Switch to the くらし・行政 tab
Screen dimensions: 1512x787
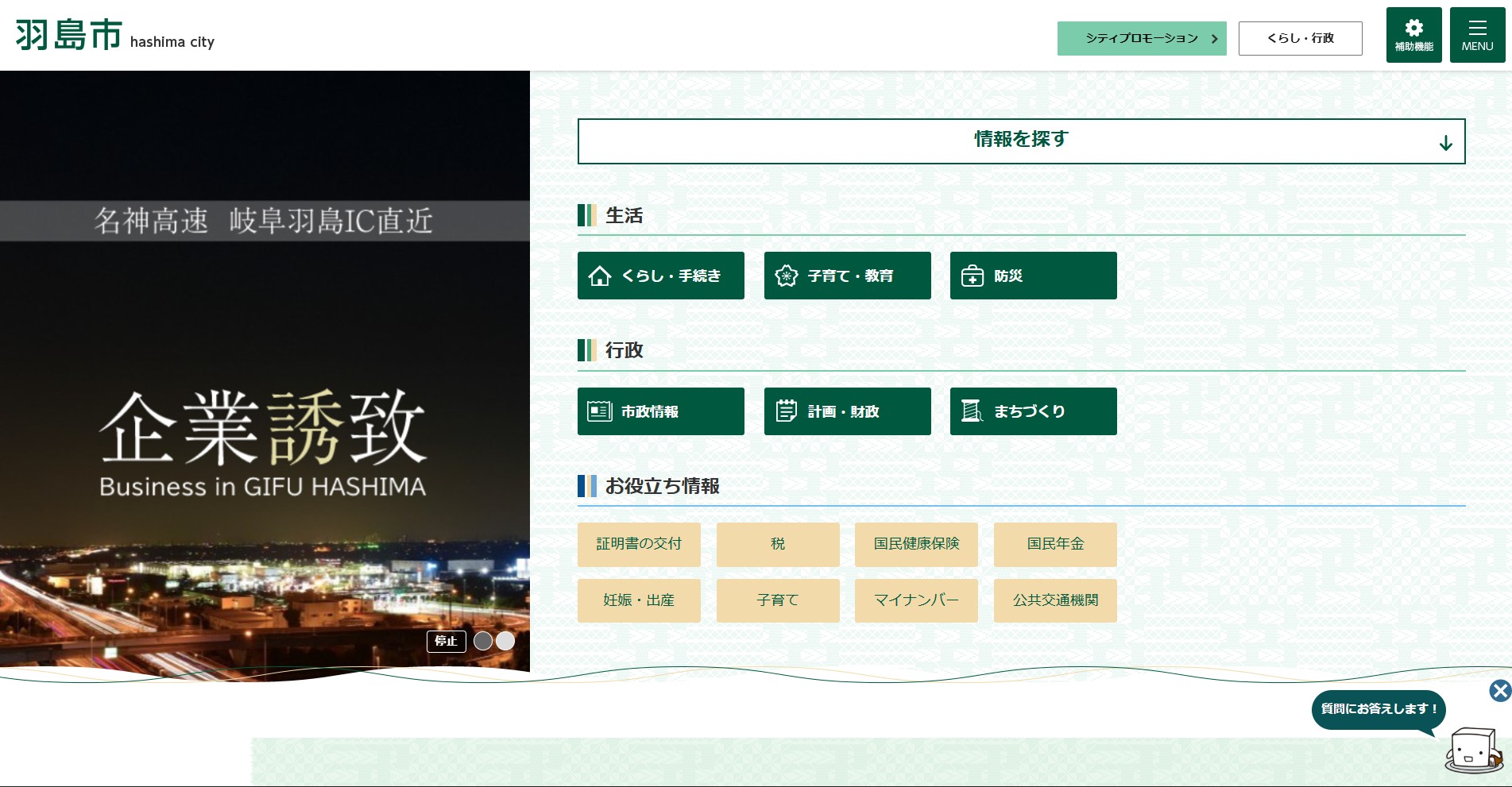point(1300,38)
